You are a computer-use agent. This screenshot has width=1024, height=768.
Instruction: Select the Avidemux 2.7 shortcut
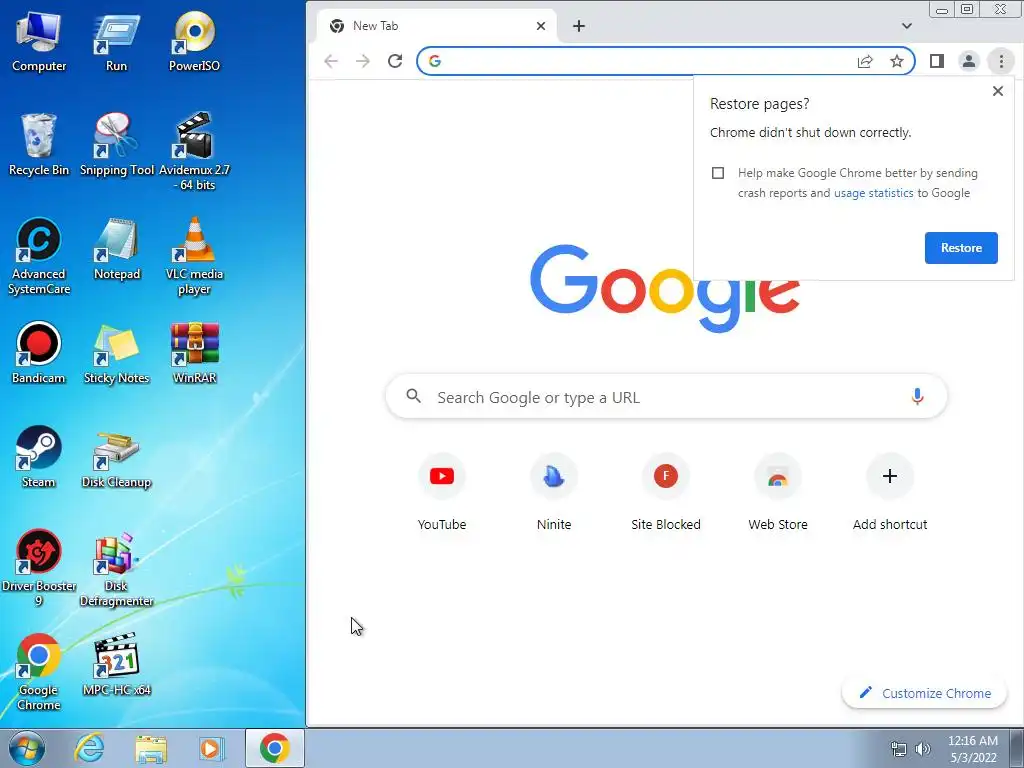tap(194, 152)
